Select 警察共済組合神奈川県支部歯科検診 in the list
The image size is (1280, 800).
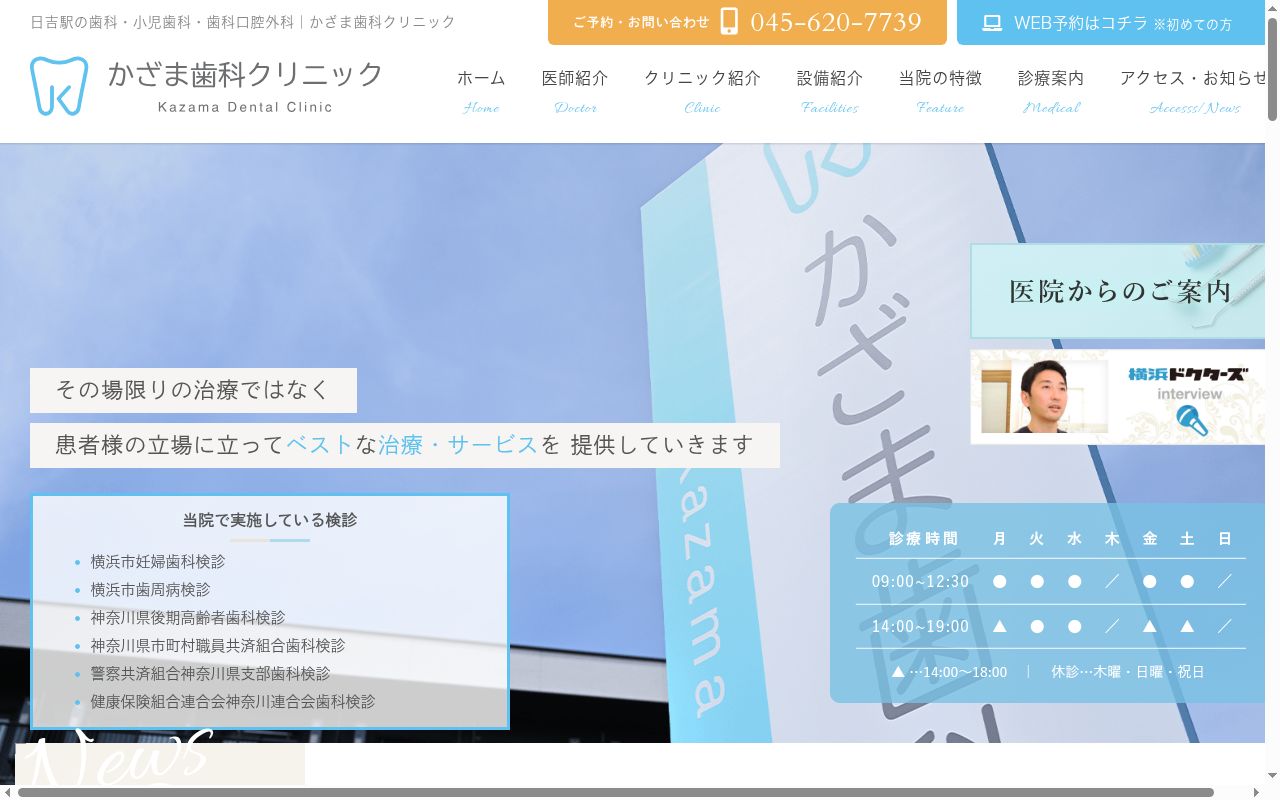coord(210,674)
